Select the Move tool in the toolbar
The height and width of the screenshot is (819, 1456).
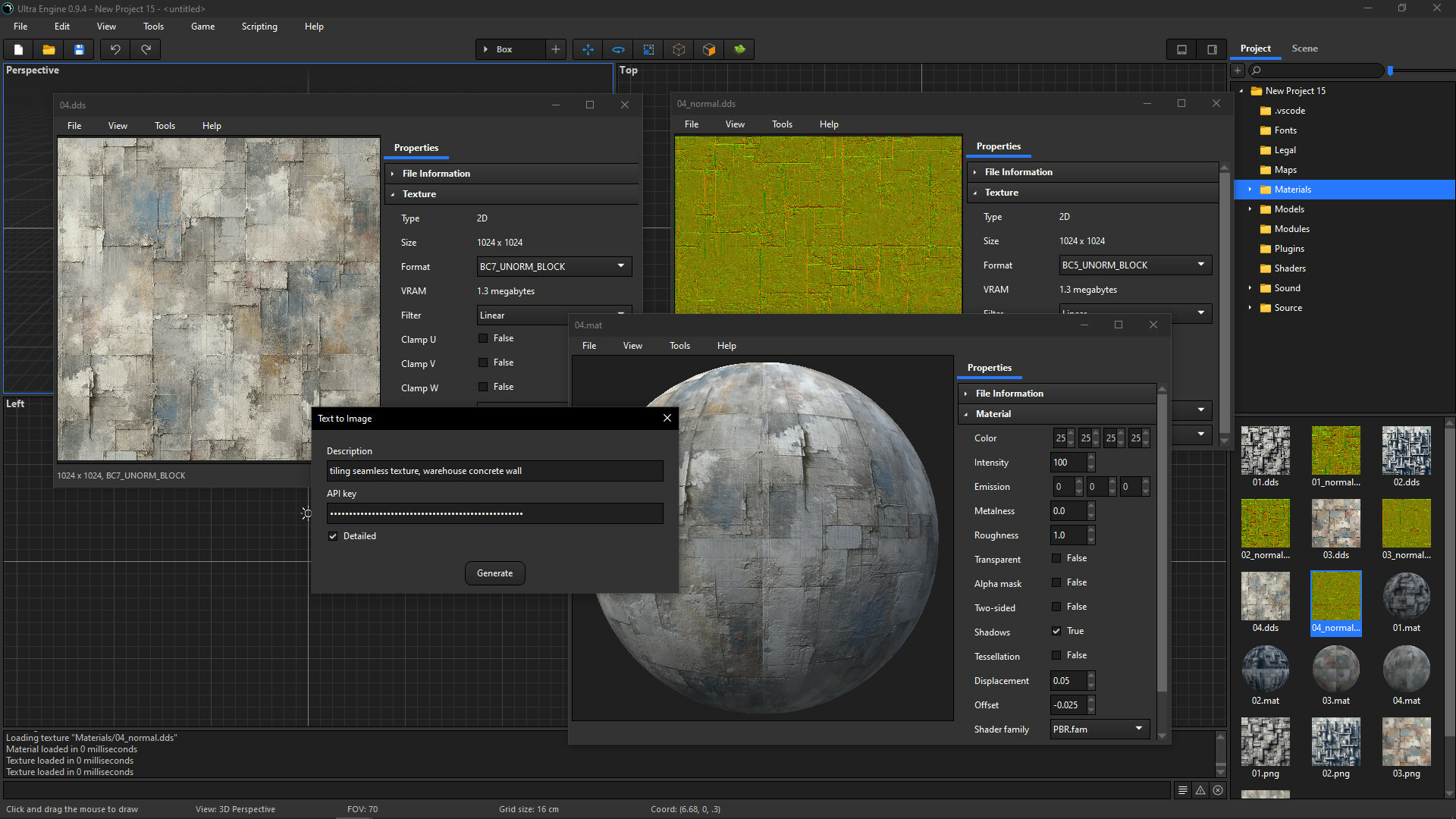pos(588,49)
